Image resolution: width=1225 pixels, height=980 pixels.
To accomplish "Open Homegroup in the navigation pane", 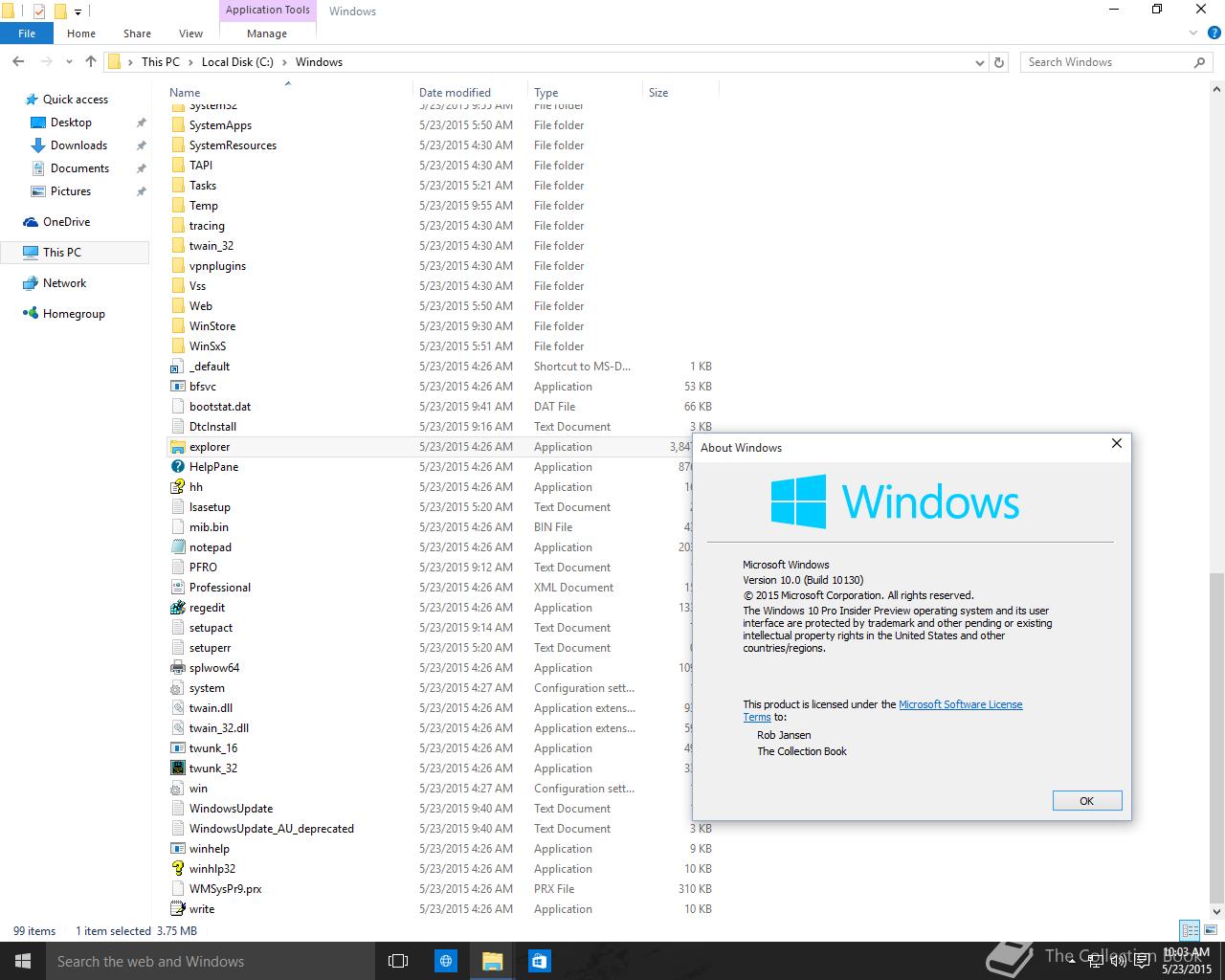I will (74, 314).
